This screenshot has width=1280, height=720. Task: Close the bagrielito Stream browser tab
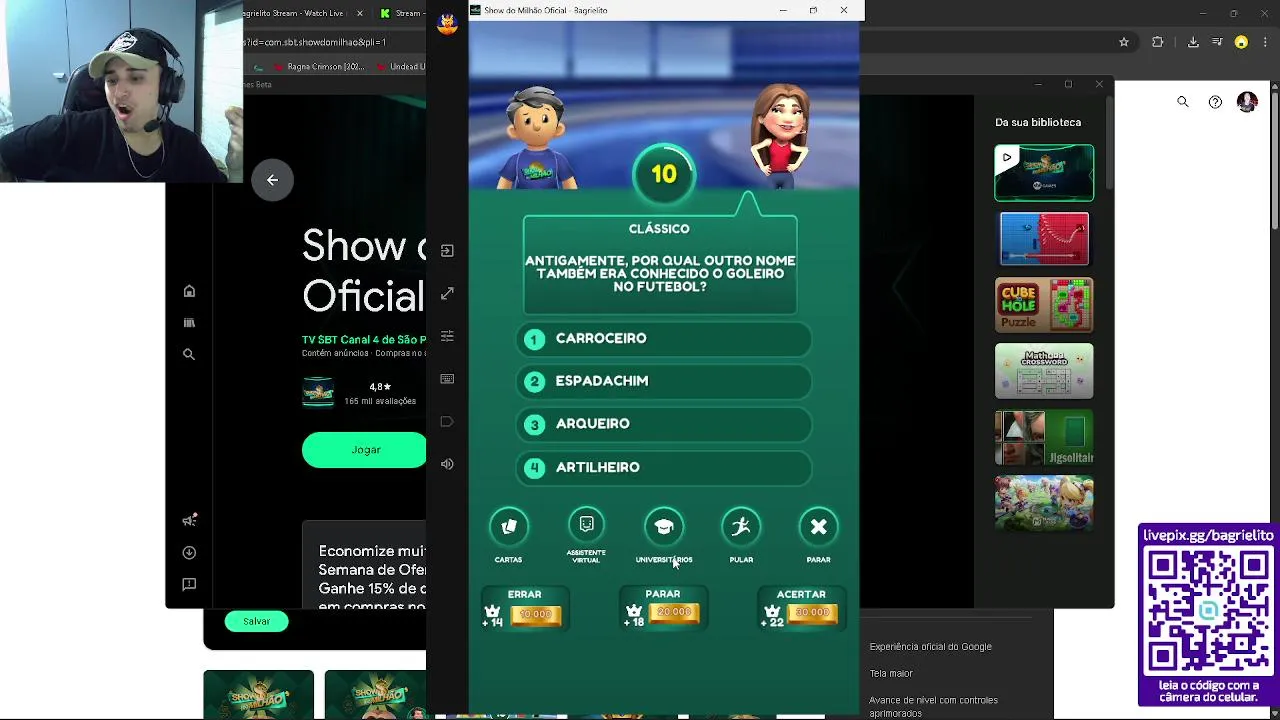pyautogui.click(x=358, y=13)
